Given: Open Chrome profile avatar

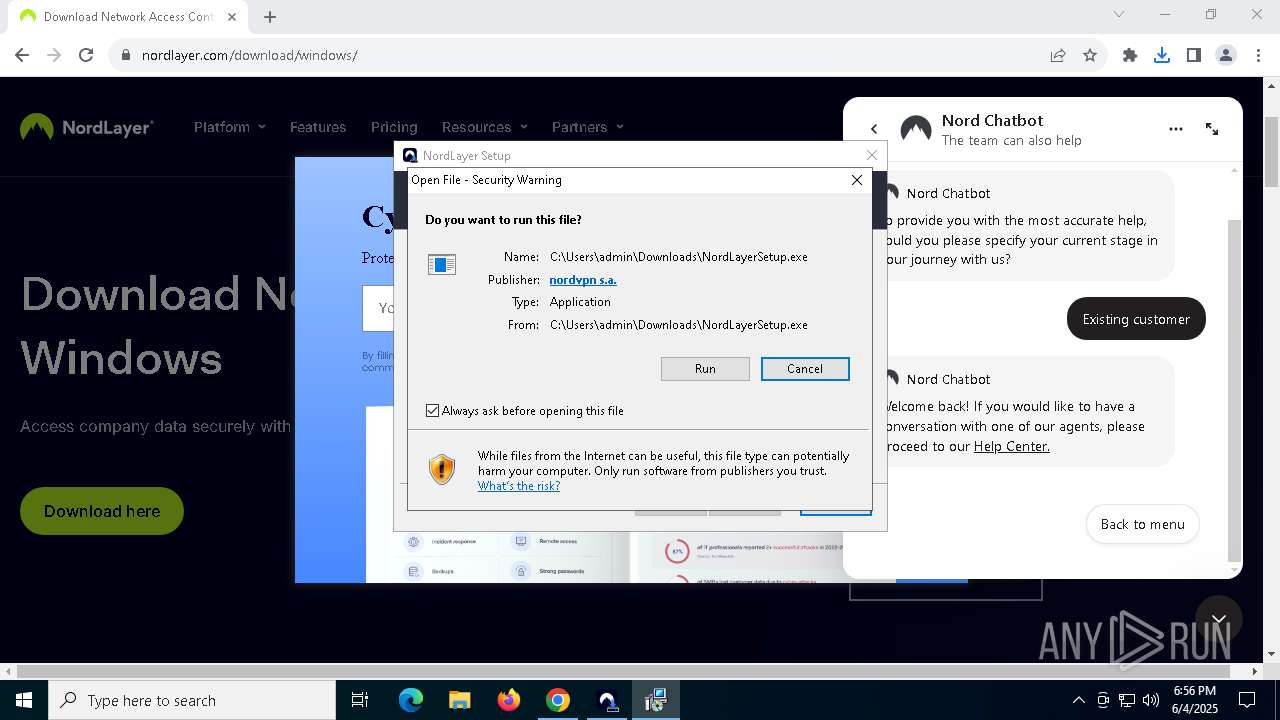Looking at the screenshot, I should pyautogui.click(x=1226, y=55).
